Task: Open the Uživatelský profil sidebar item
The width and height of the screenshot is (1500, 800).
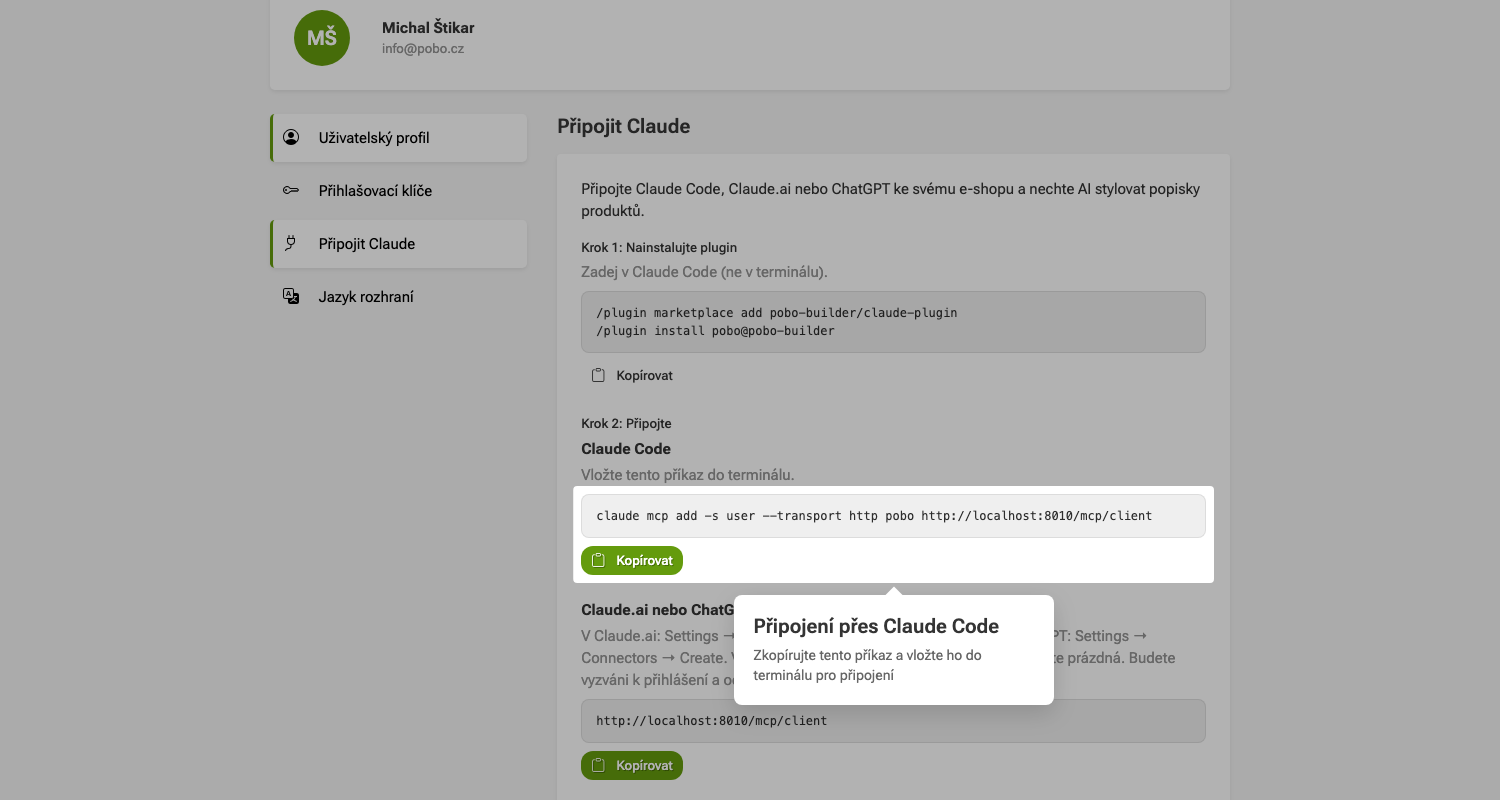Action: (x=398, y=138)
